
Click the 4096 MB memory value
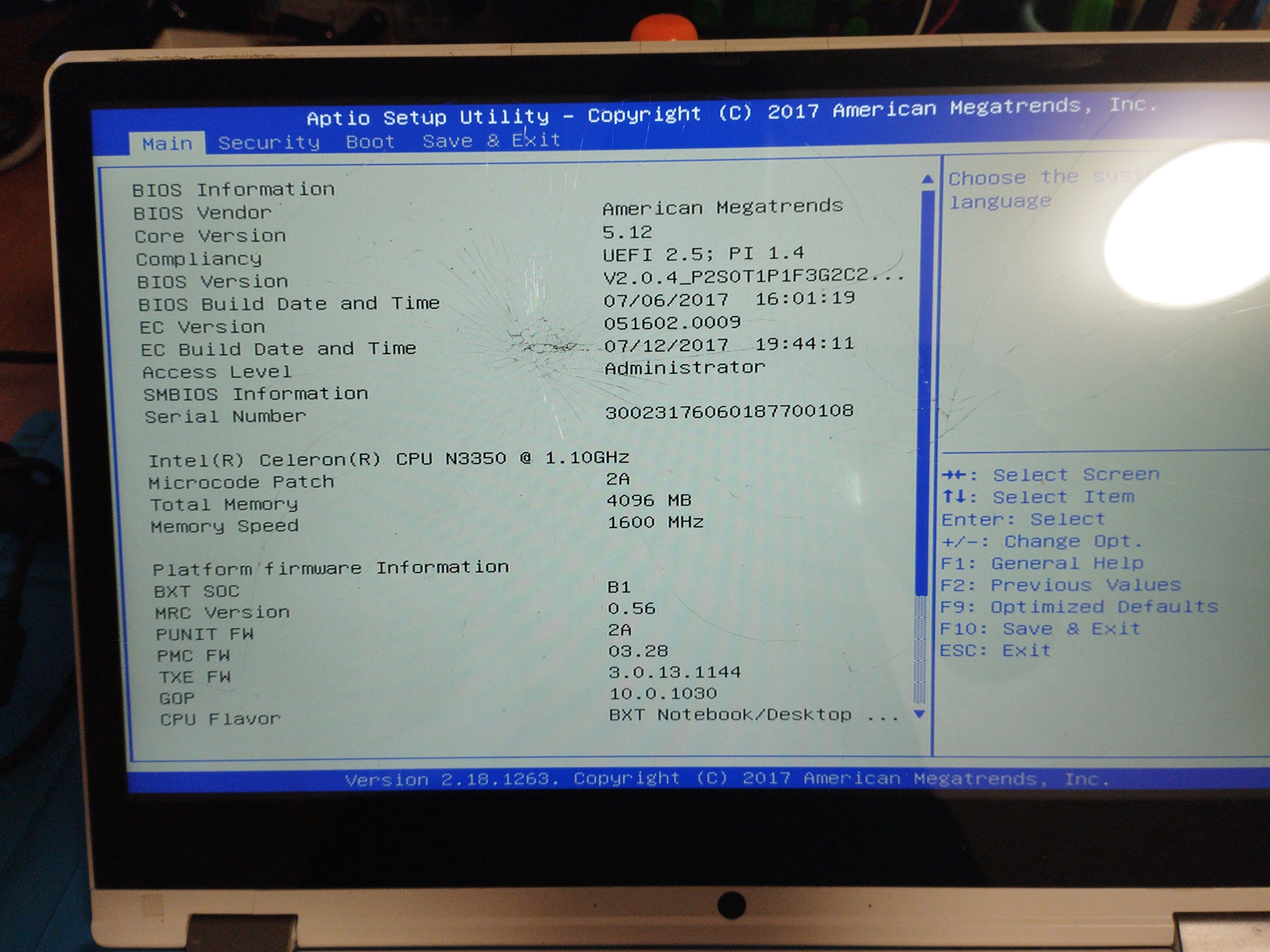(x=649, y=500)
